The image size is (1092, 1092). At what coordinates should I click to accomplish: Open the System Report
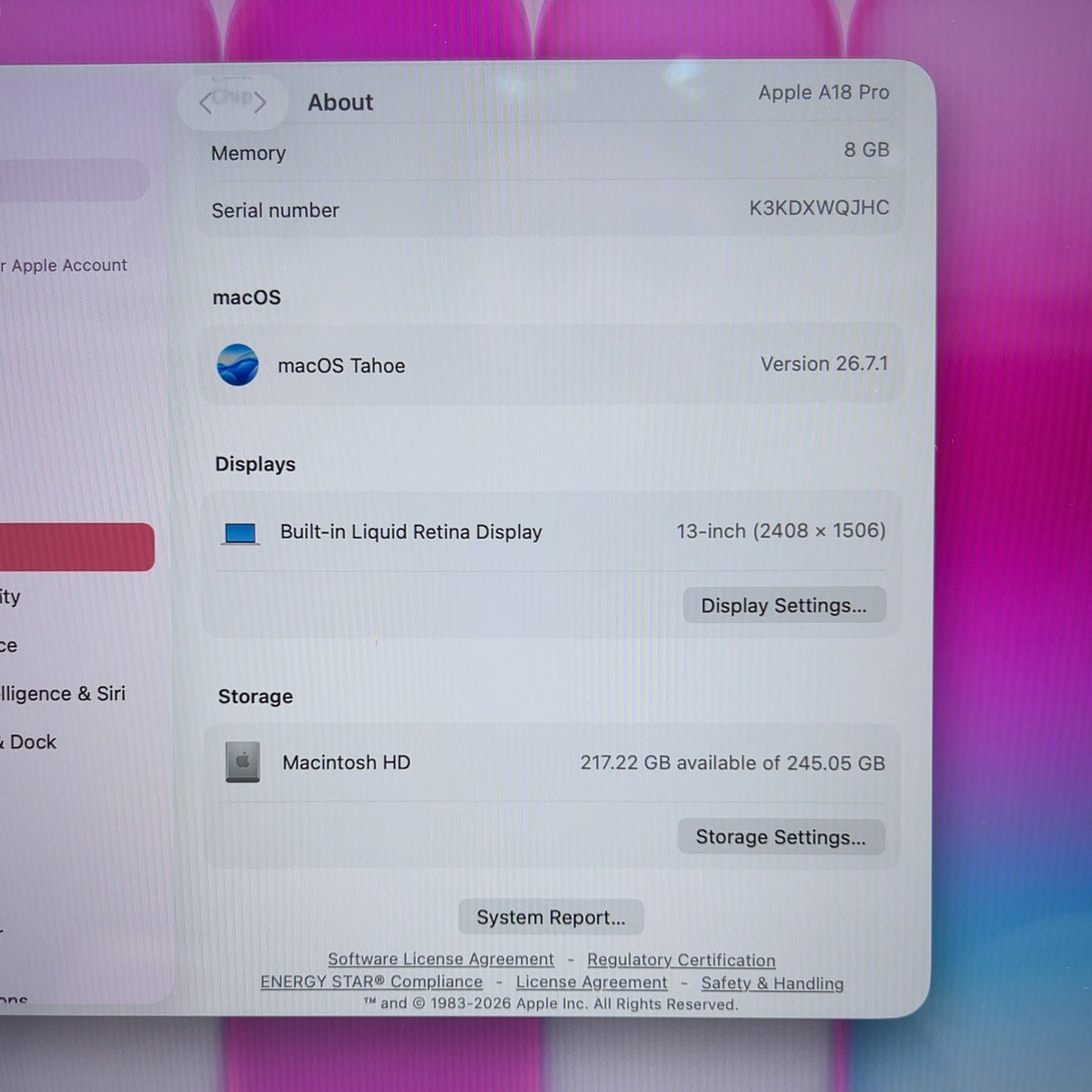(551, 917)
